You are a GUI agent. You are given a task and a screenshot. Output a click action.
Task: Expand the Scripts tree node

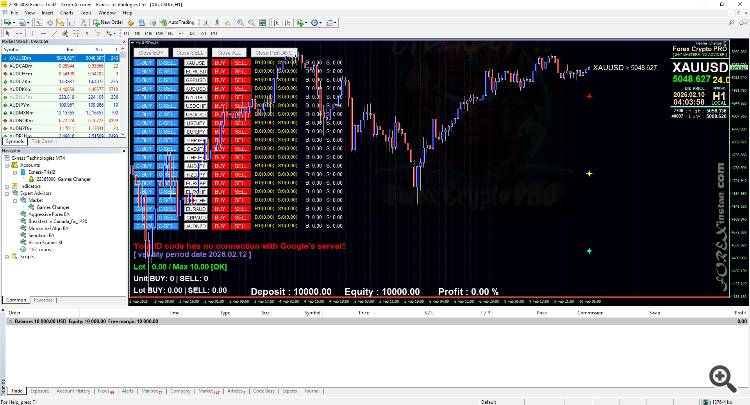(x=7, y=257)
